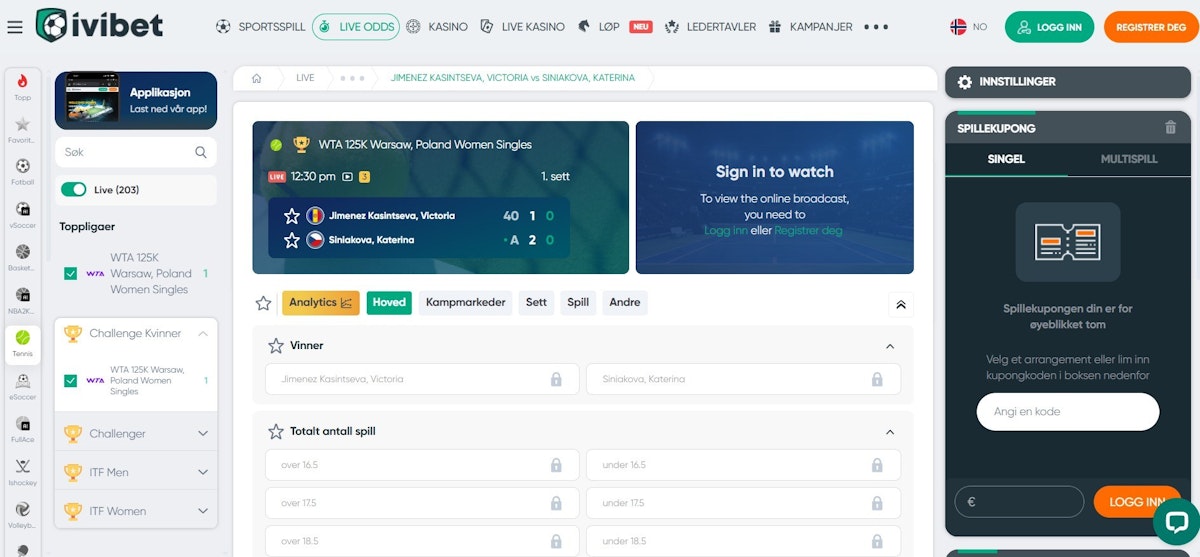Screen dimensions: 1200x557
Task: Toggle the Live (203) switch
Action: (x=74, y=190)
